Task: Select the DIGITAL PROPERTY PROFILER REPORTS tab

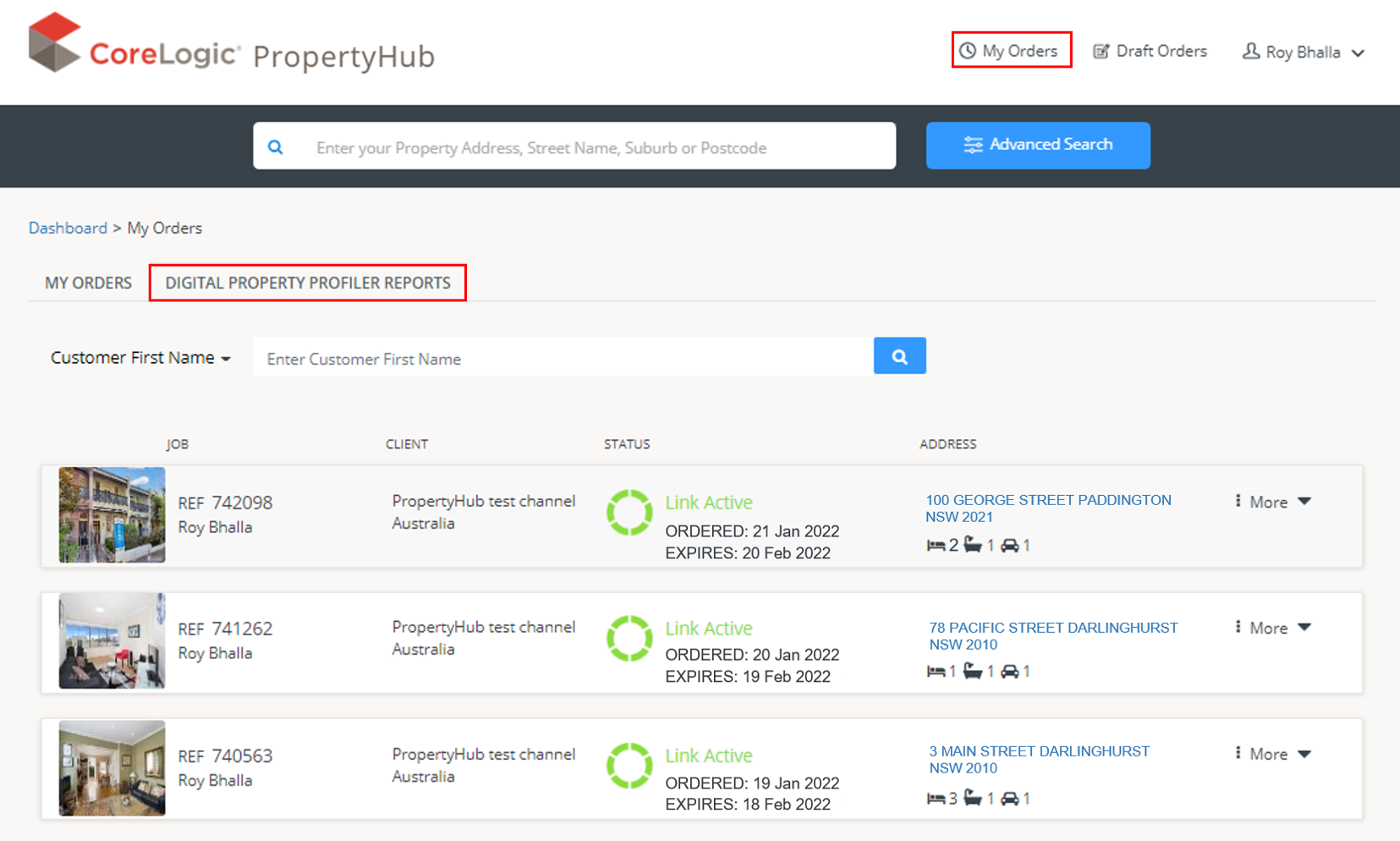Action: click(x=308, y=283)
